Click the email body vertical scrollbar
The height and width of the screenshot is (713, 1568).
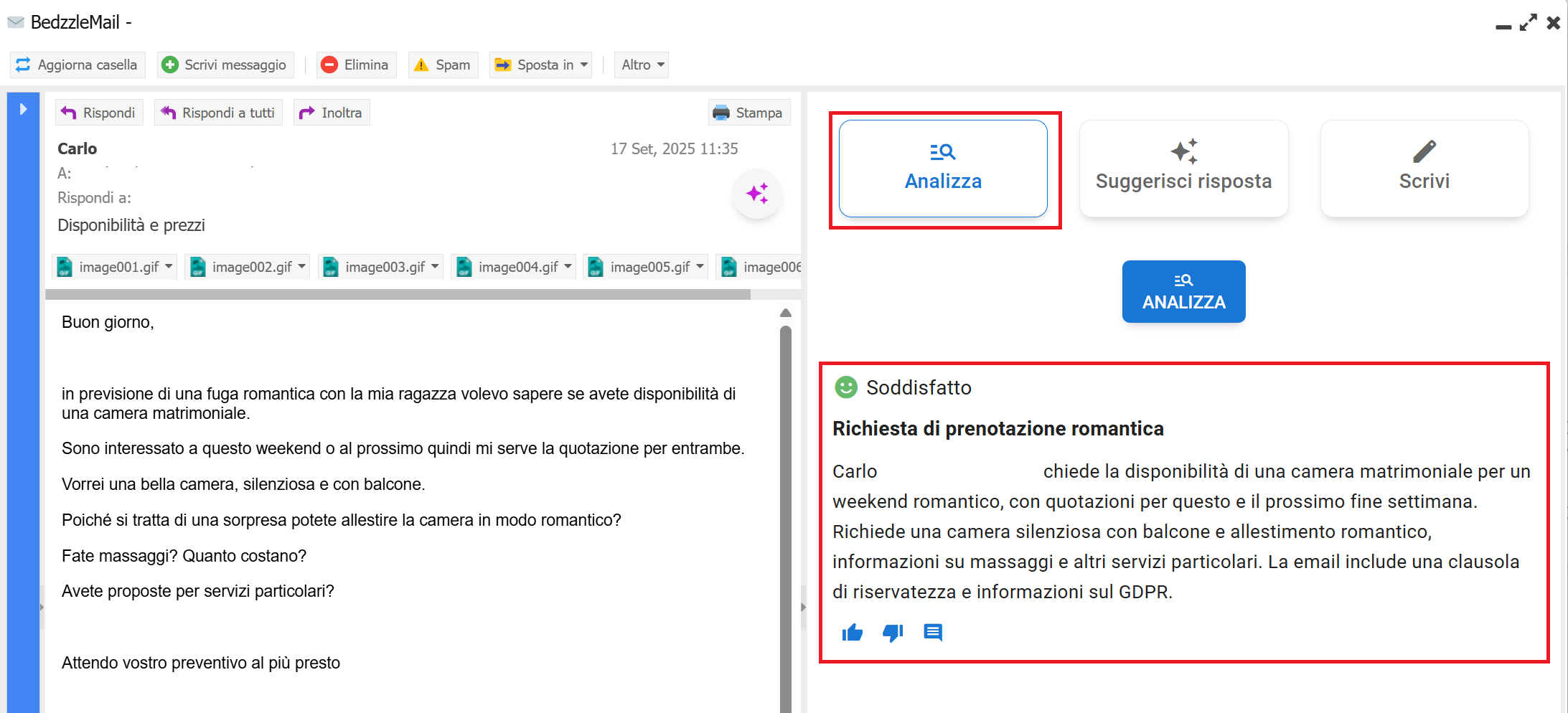786,502
